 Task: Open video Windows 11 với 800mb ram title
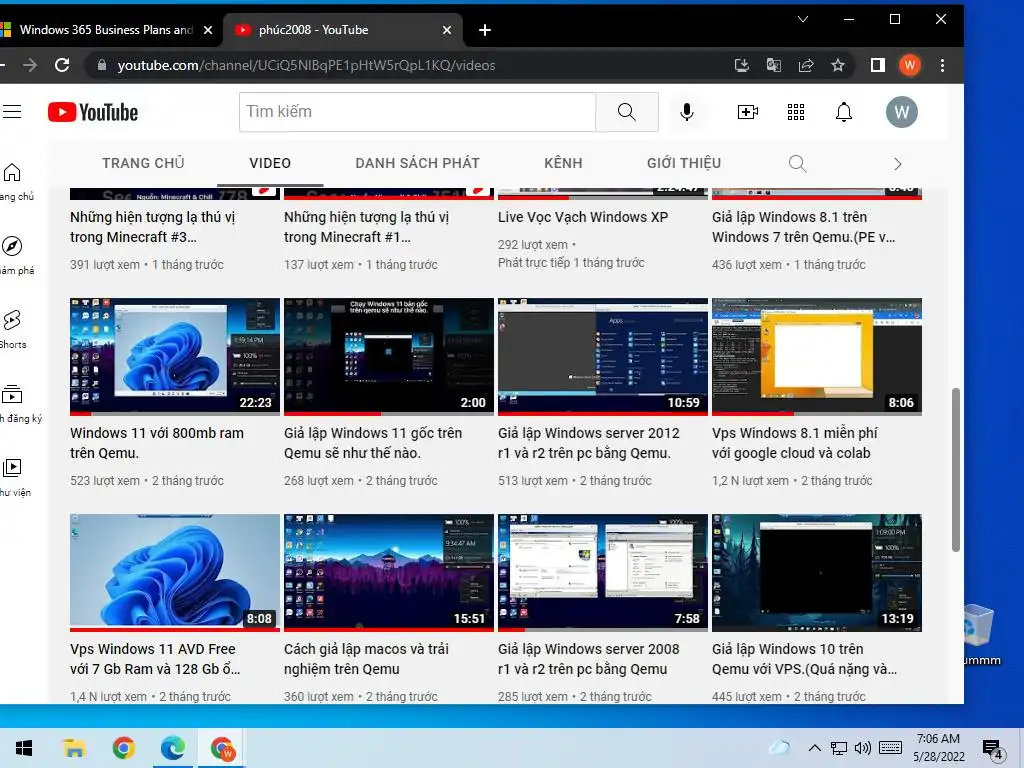click(x=157, y=443)
